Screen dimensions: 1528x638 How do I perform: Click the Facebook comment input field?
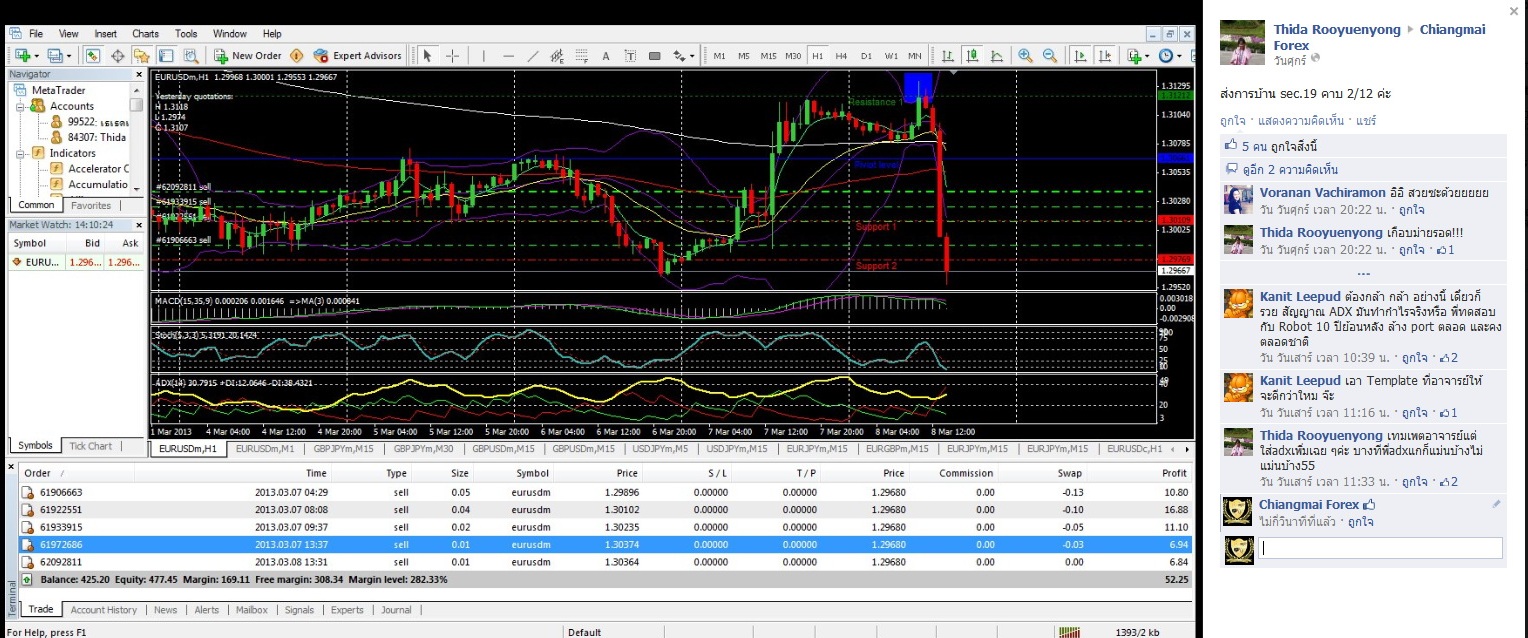[x=1380, y=548]
